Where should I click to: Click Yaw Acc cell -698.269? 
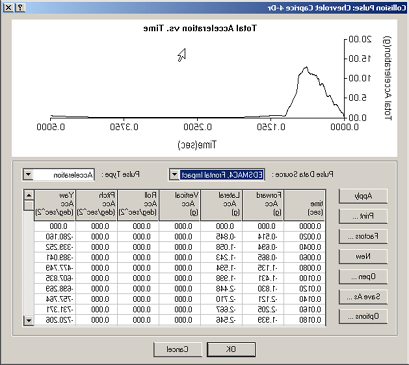pos(55,289)
